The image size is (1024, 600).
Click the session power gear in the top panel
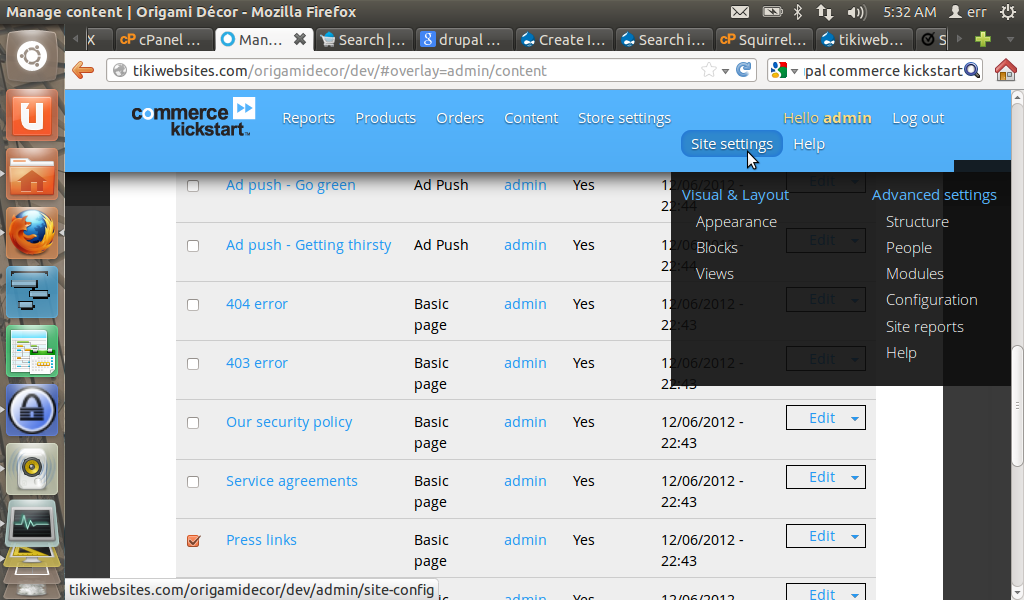pos(1010,12)
